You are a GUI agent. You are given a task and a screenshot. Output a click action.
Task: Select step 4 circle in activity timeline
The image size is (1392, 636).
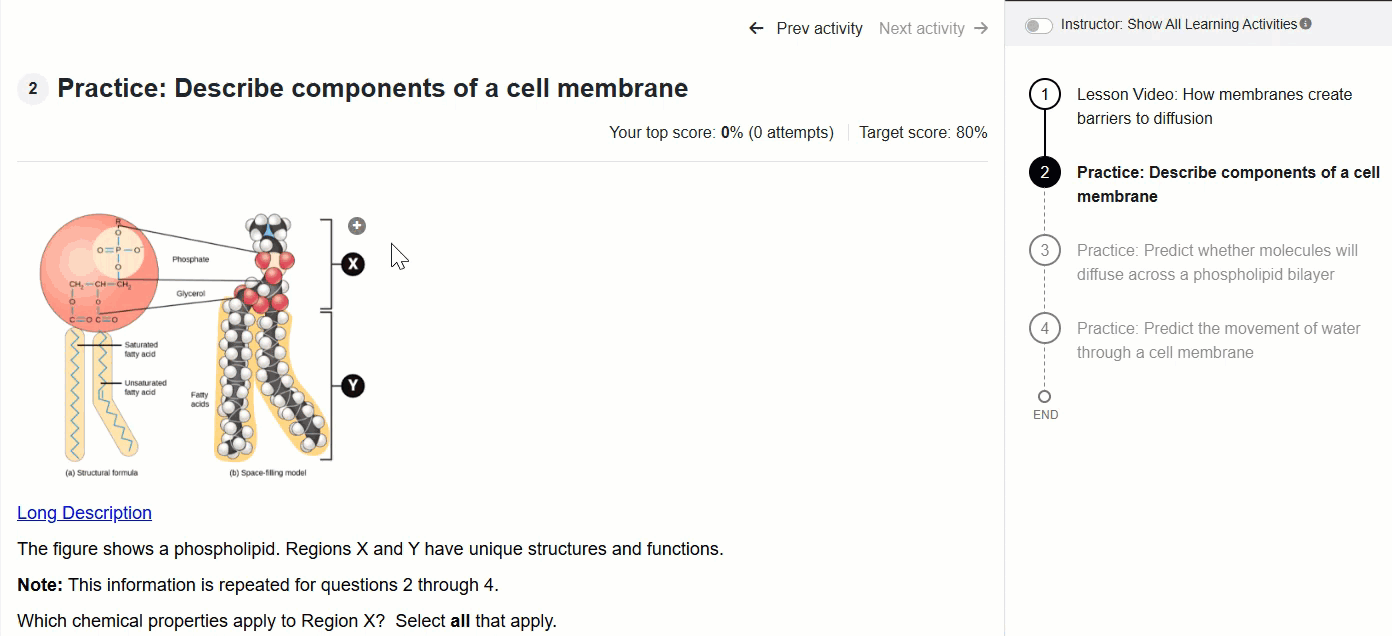pyautogui.click(x=1045, y=329)
